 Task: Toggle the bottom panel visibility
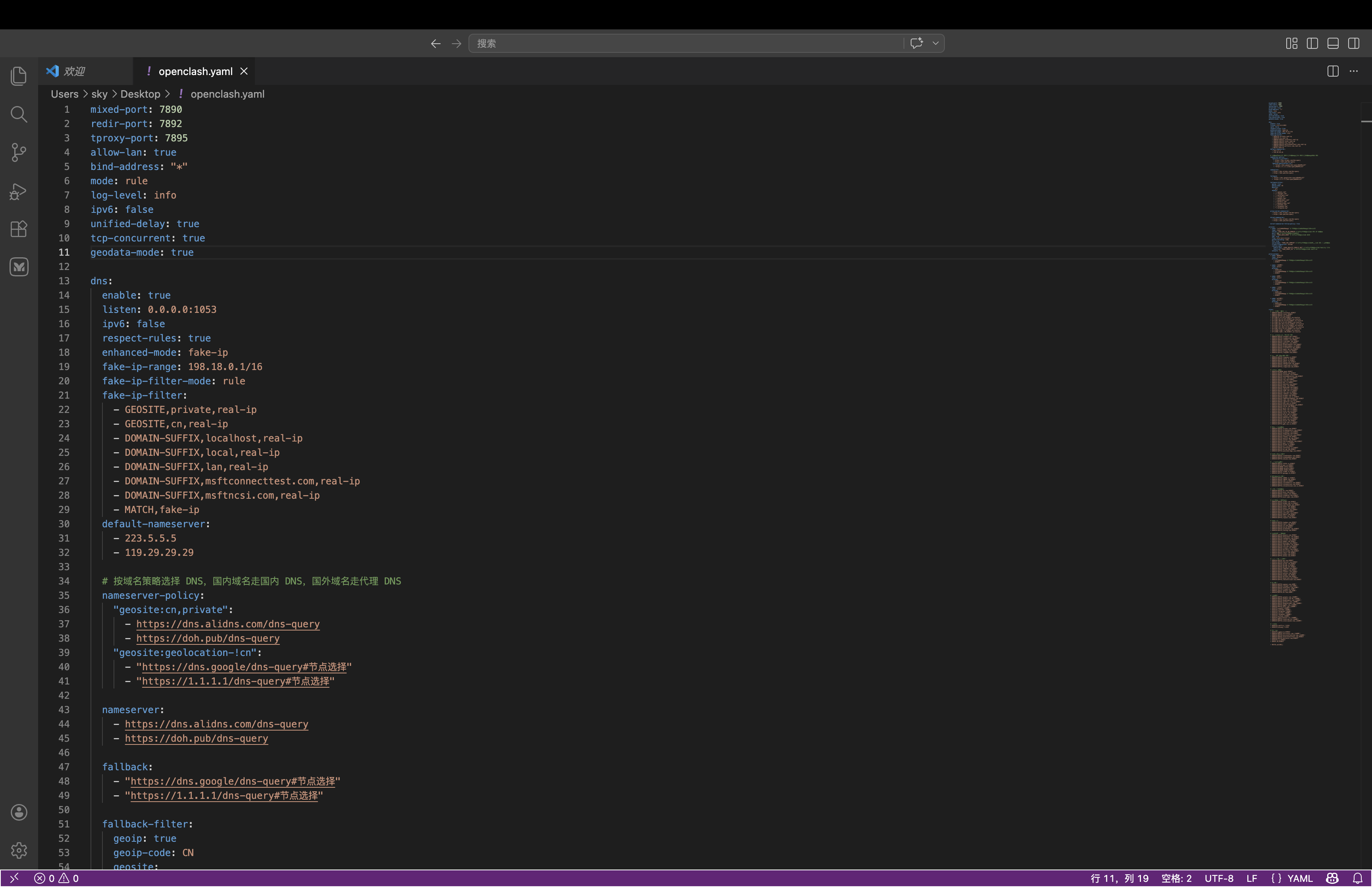pyautogui.click(x=1332, y=43)
